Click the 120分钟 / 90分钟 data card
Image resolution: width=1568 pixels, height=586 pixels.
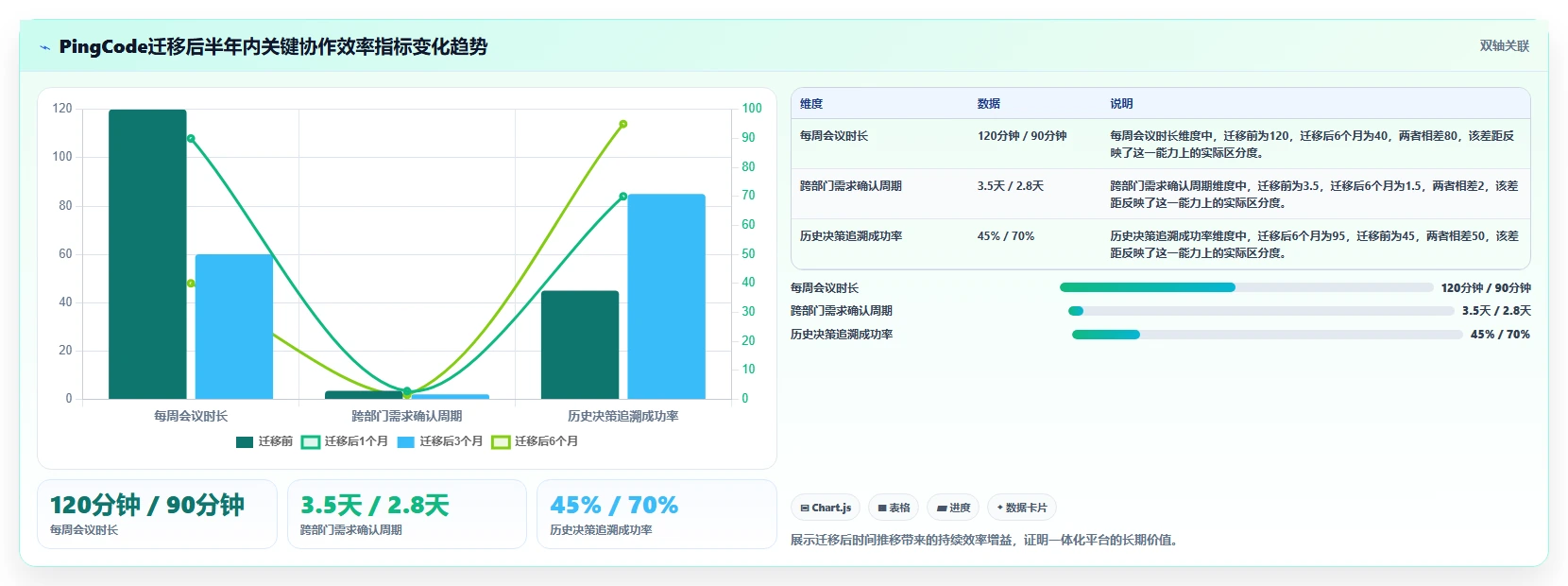pyautogui.click(x=157, y=514)
